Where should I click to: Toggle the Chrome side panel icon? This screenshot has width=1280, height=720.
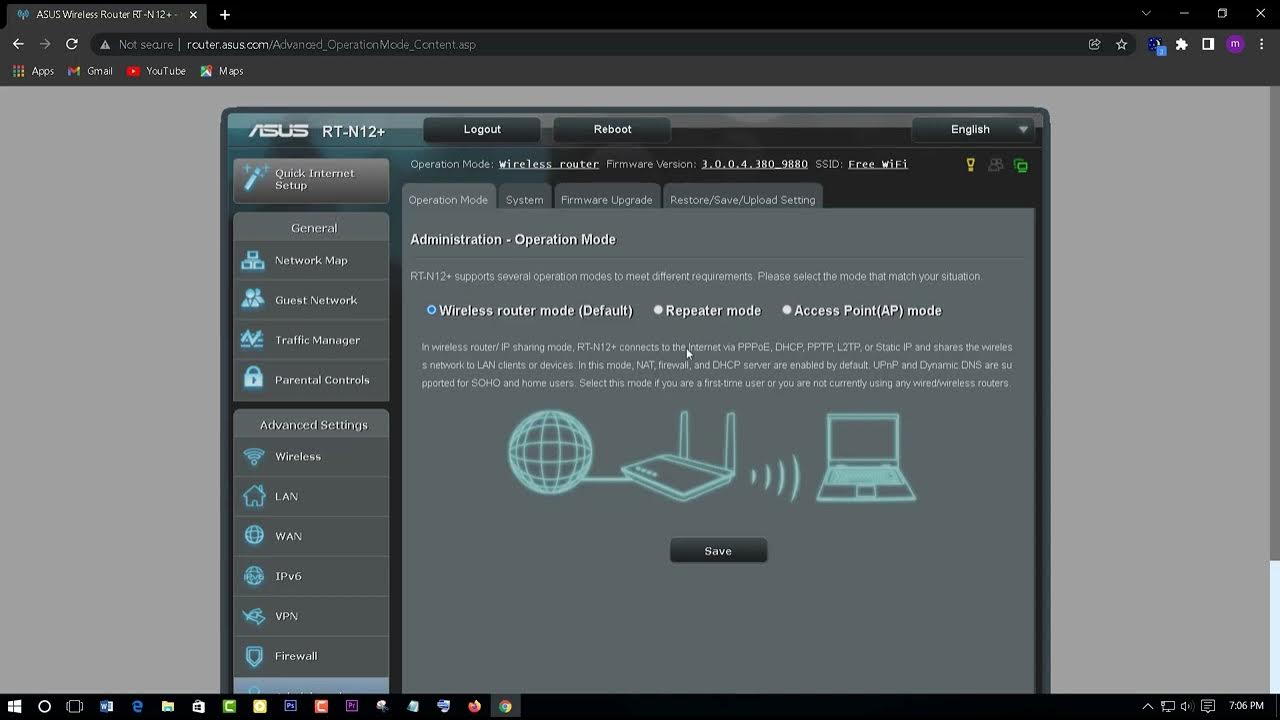[x=1208, y=44]
